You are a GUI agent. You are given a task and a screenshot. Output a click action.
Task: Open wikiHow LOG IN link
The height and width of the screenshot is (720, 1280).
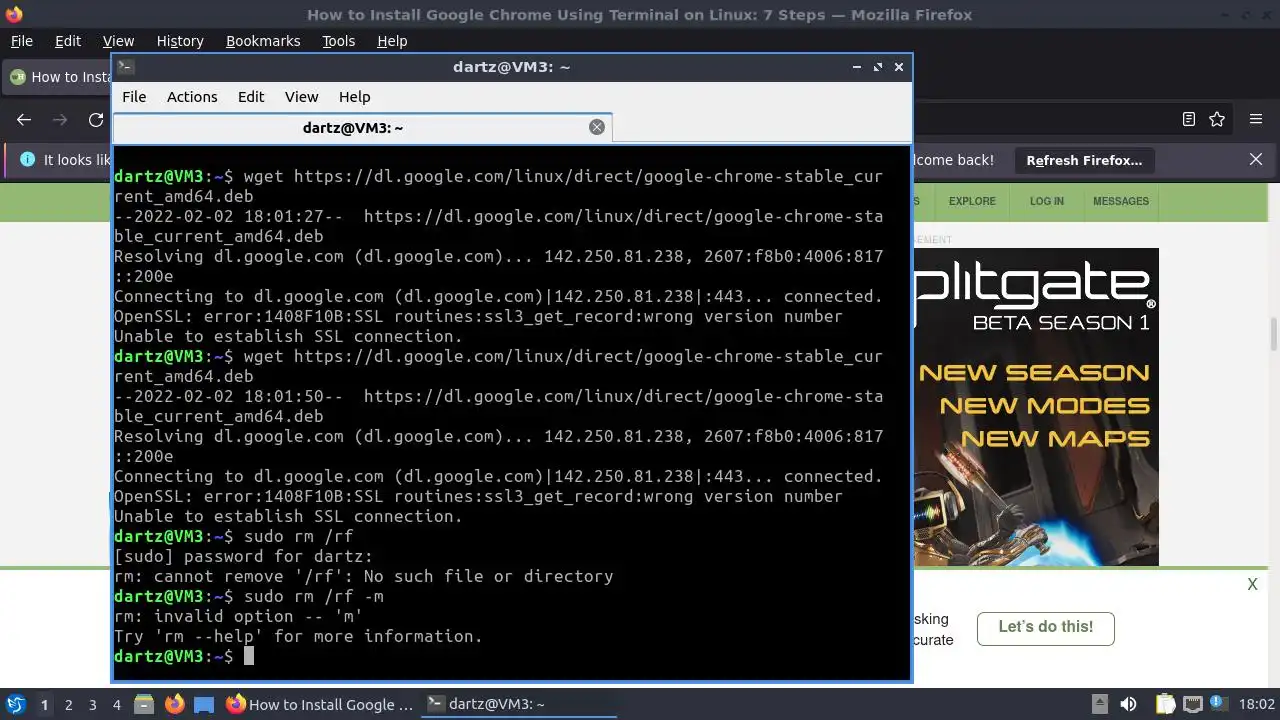1047,201
